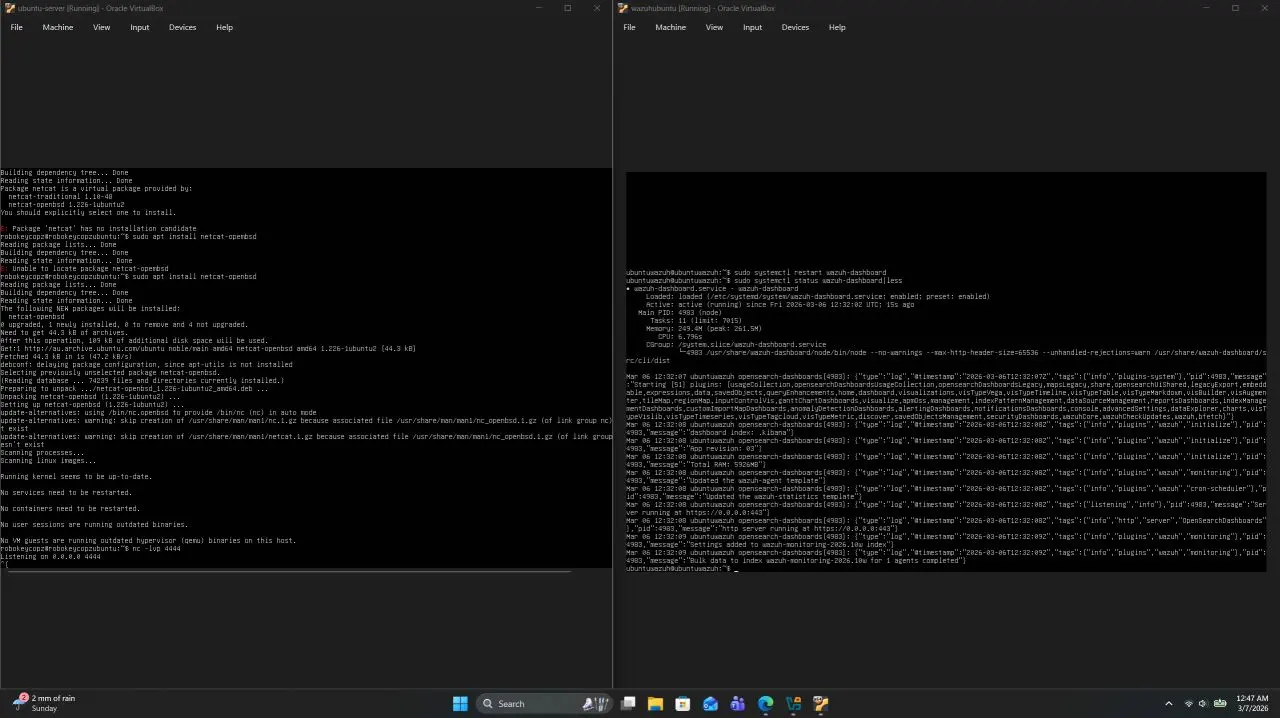Open Machine menu in wazuhubuntu window

(671, 27)
